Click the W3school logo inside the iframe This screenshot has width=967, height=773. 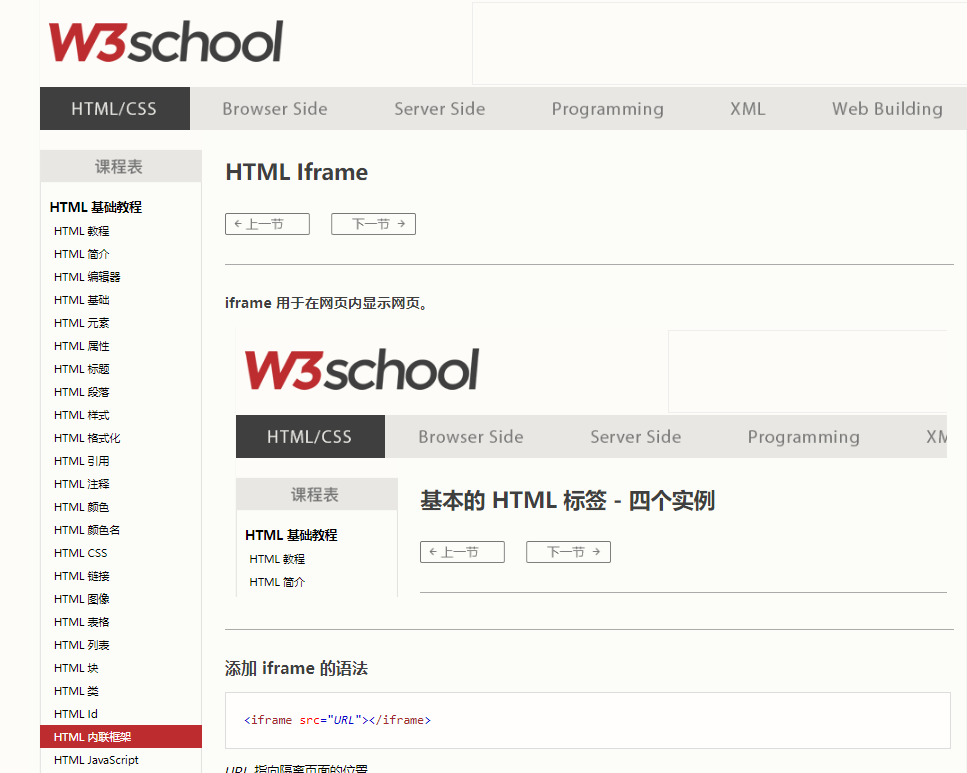(x=361, y=370)
